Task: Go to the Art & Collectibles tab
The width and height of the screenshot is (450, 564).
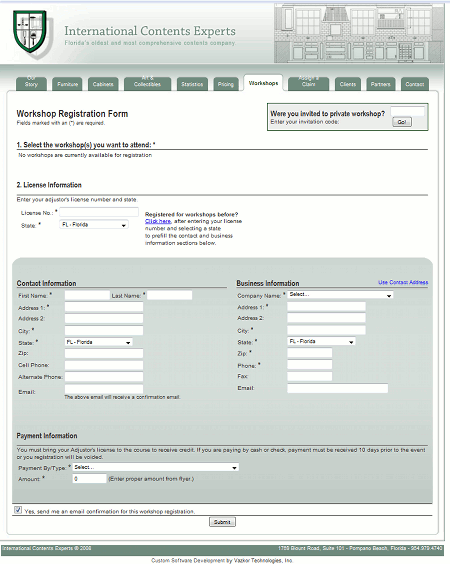Action: click(x=147, y=83)
